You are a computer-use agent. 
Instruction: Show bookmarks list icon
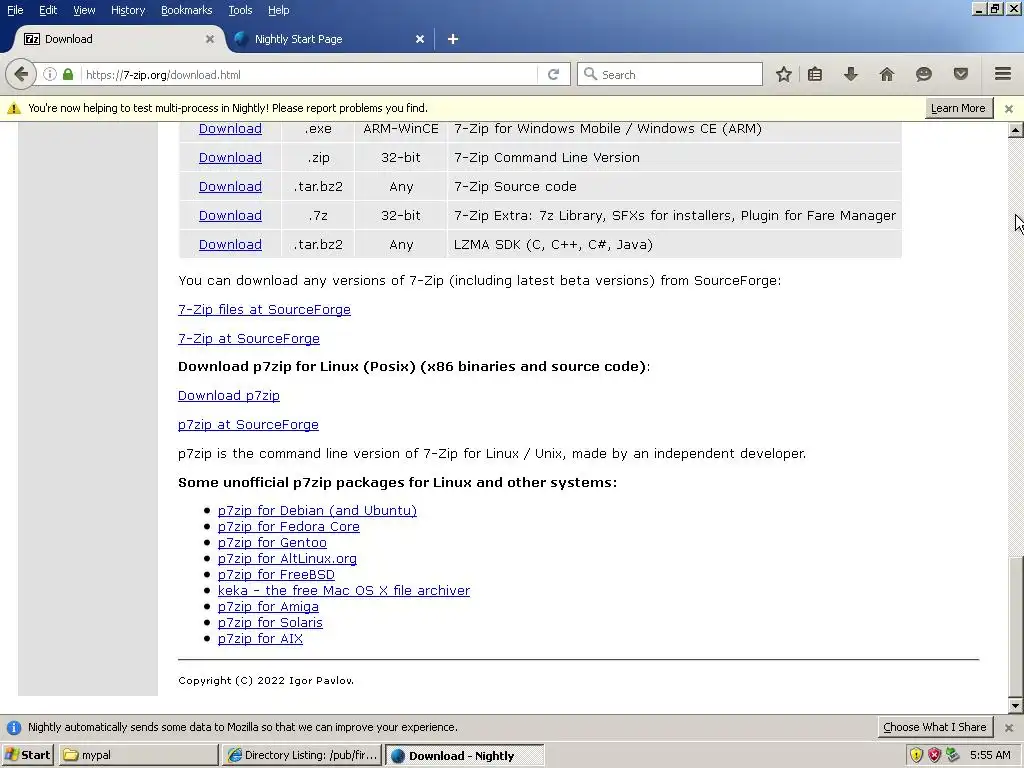(815, 74)
